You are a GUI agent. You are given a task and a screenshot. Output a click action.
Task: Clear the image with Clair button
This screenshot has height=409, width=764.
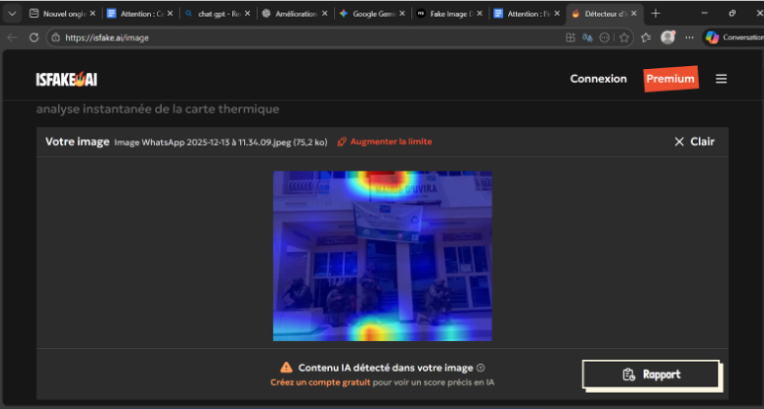coord(694,142)
